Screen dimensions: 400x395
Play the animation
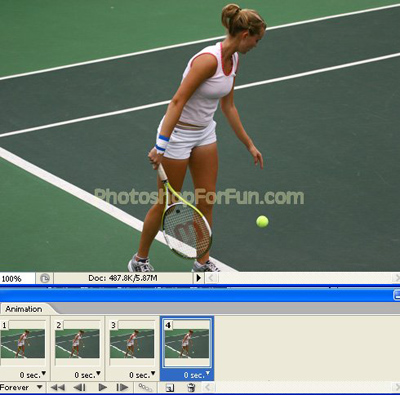[x=103, y=387]
